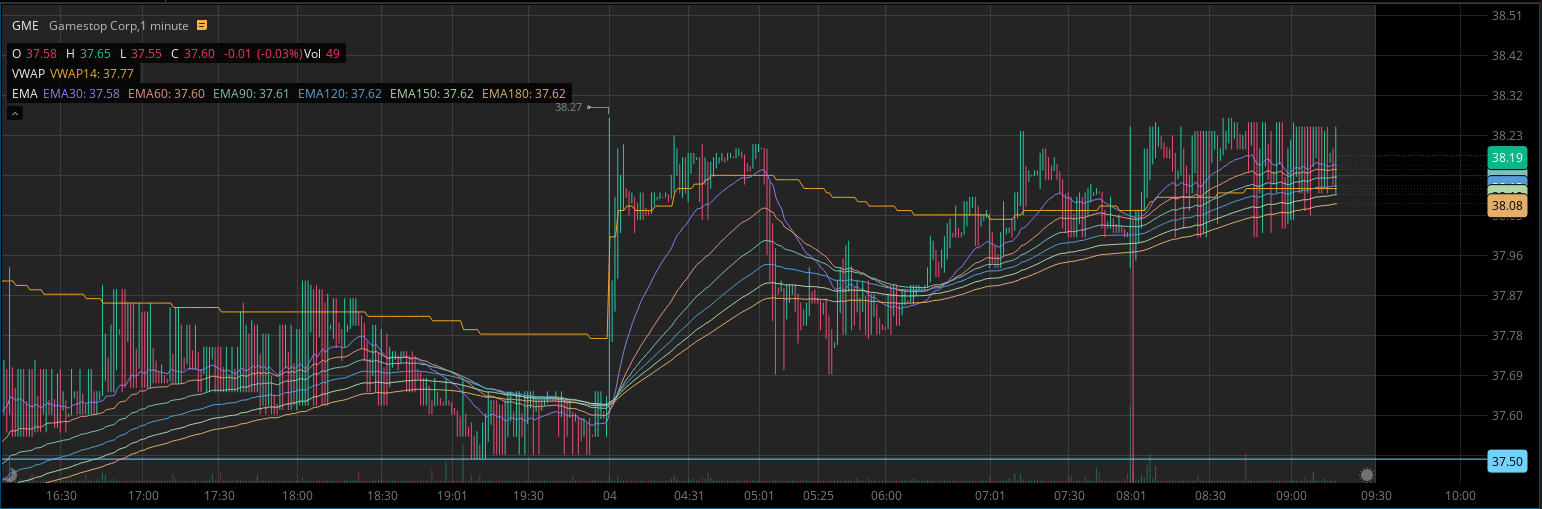Click the 37.78 price axis label
Screen dimensions: 1542x509
[1506, 336]
